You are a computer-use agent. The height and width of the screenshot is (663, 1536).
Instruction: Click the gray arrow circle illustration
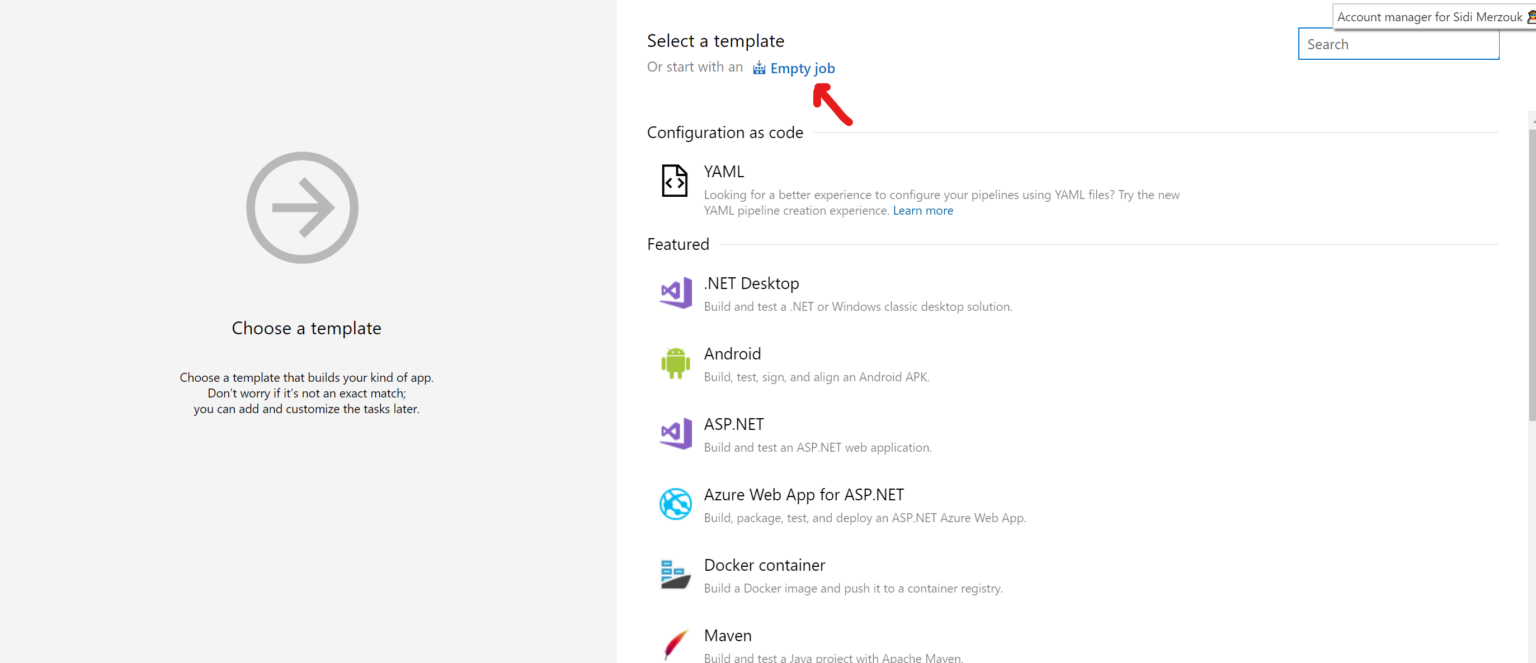(302, 207)
